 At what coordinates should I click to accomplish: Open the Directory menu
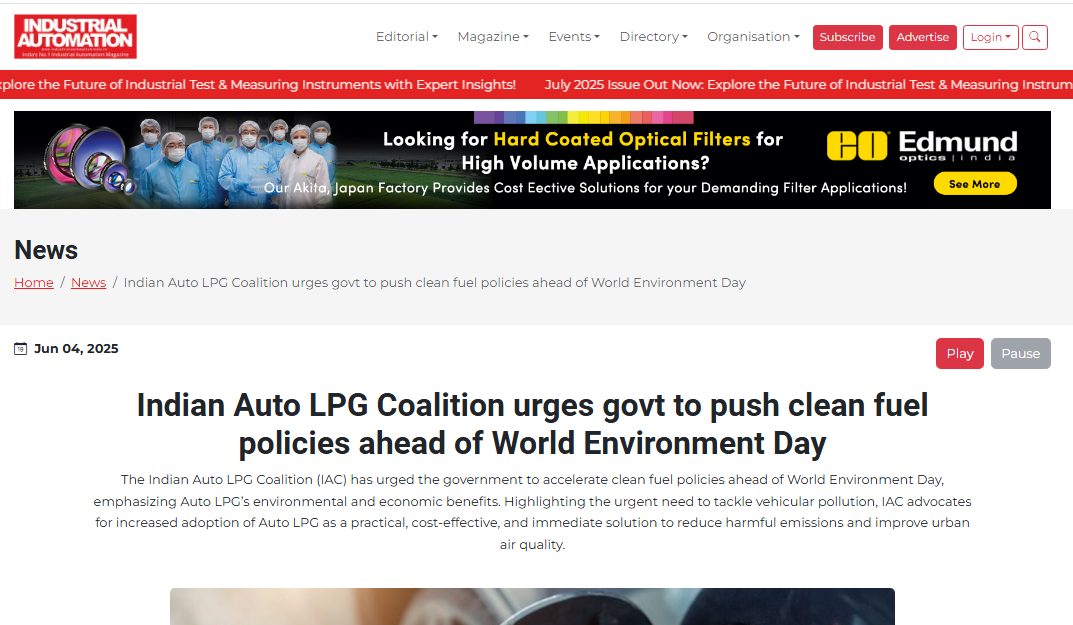pos(653,37)
